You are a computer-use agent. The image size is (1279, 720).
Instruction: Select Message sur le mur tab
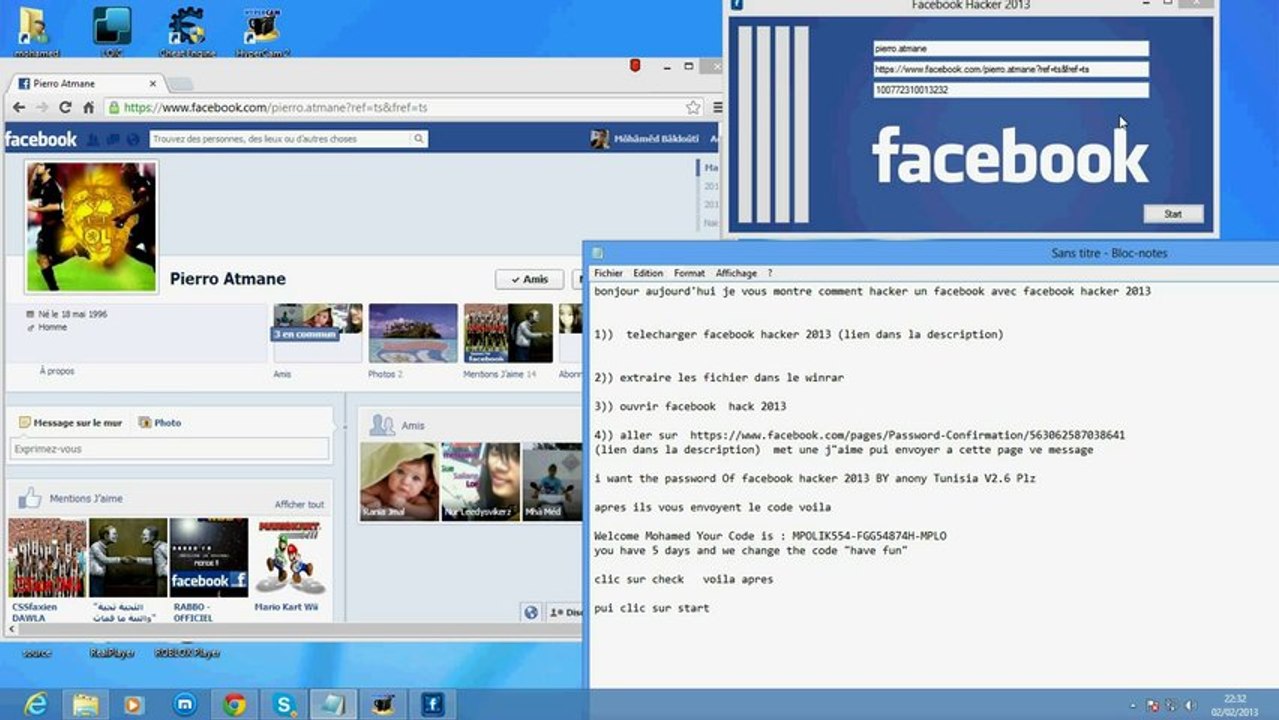point(70,423)
